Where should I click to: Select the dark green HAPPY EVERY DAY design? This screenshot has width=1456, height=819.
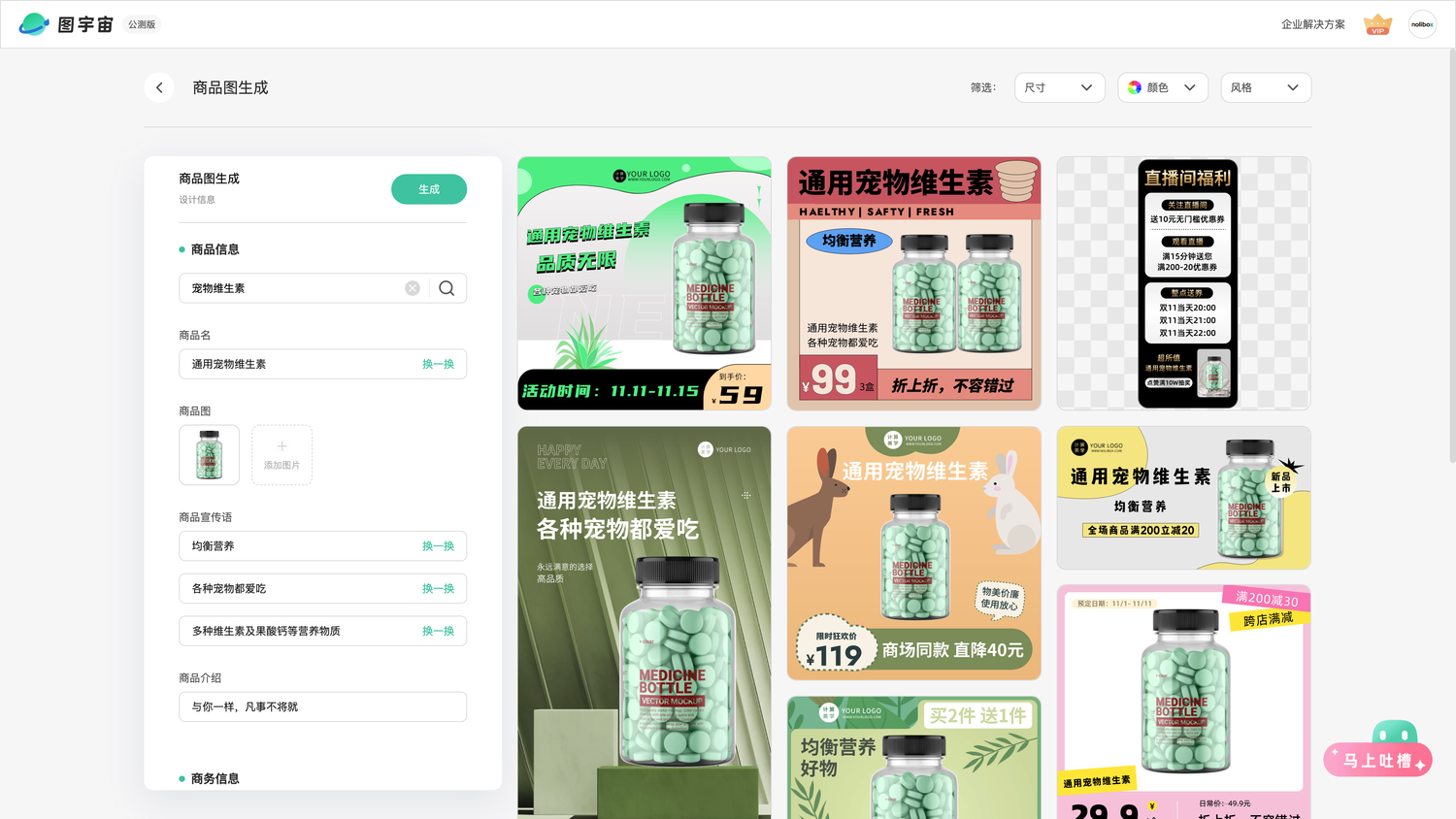point(645,622)
